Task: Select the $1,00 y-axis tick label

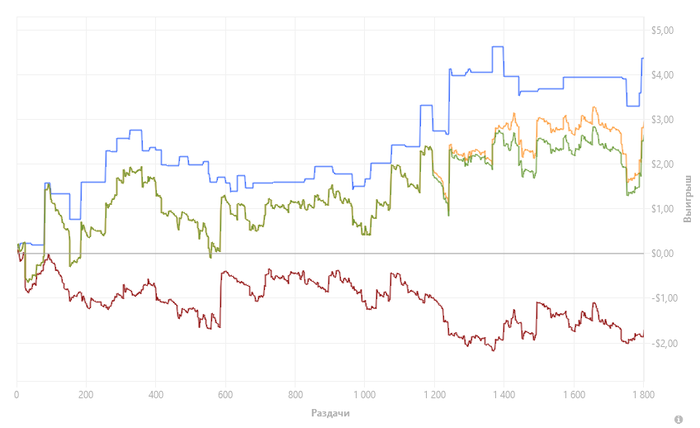Action: click(x=664, y=209)
